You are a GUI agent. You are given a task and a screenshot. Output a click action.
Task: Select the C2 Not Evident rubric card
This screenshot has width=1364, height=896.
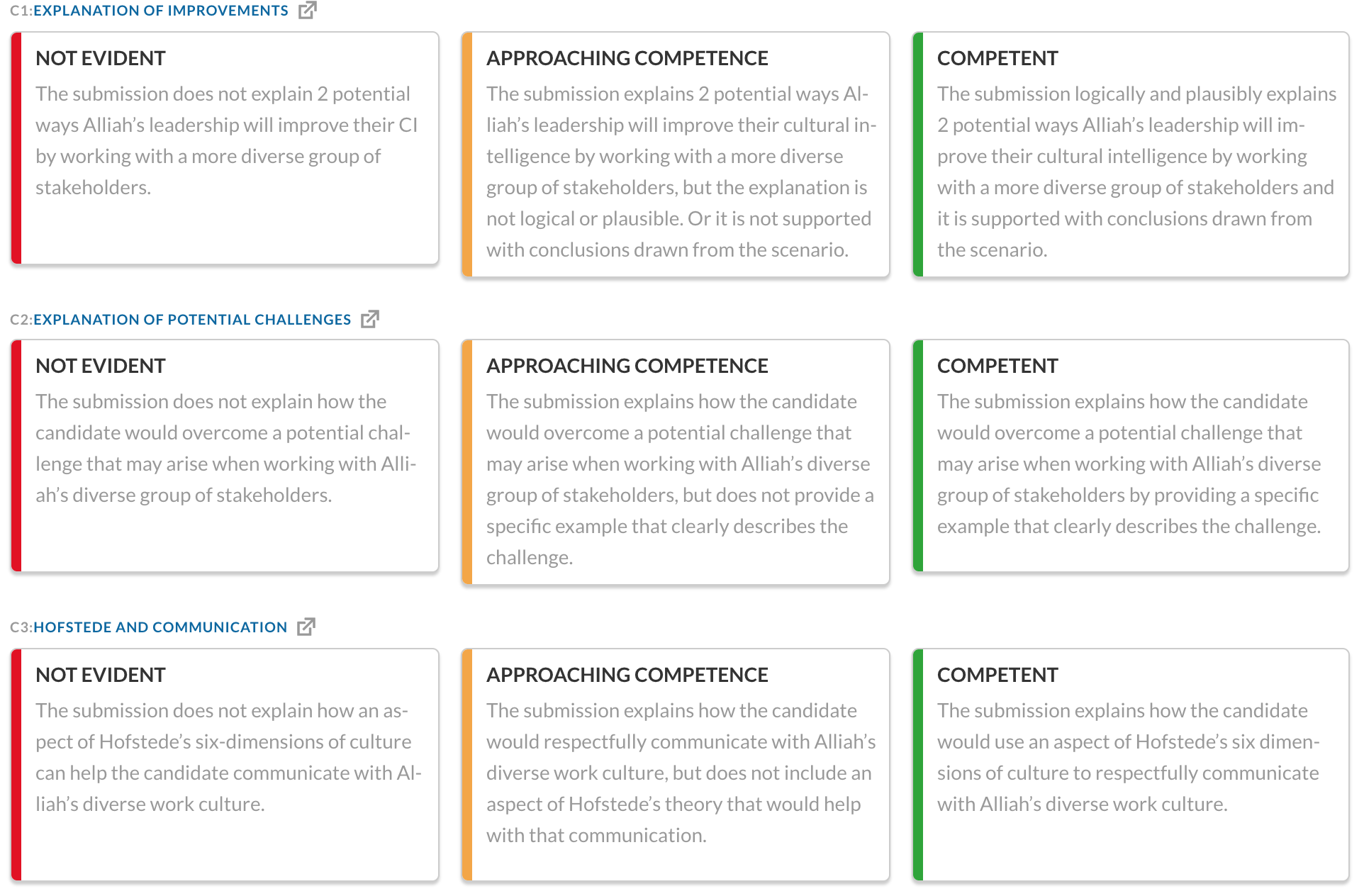point(225,456)
